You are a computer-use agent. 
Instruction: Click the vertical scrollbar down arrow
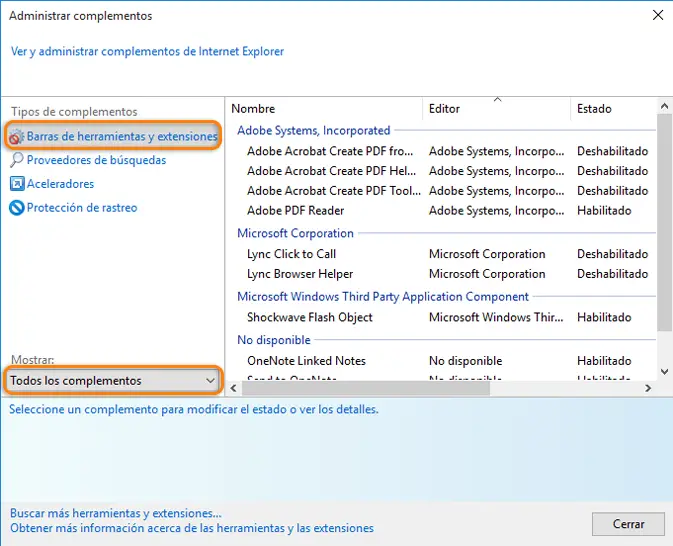pos(664,372)
